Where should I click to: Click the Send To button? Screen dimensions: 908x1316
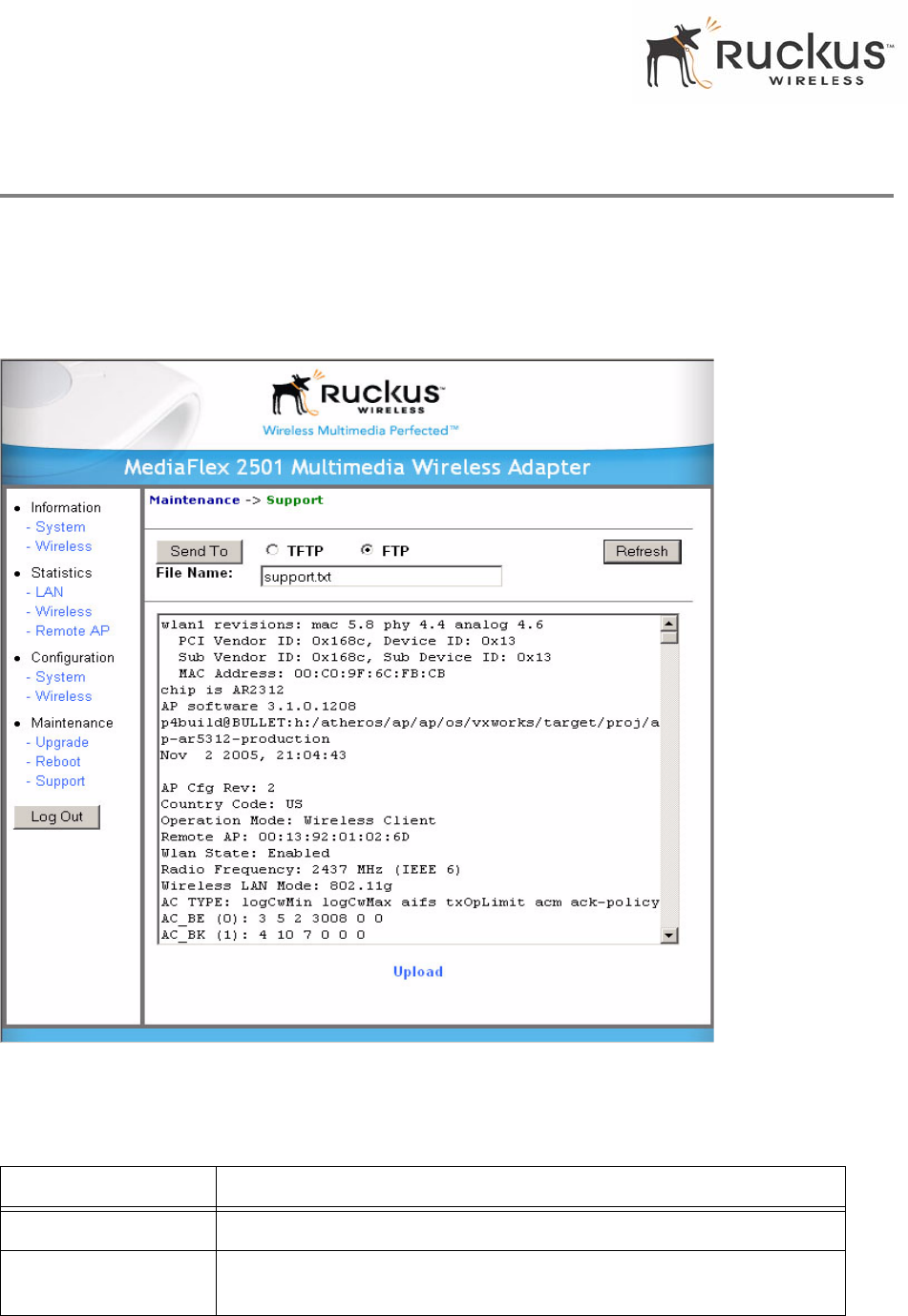pos(200,551)
